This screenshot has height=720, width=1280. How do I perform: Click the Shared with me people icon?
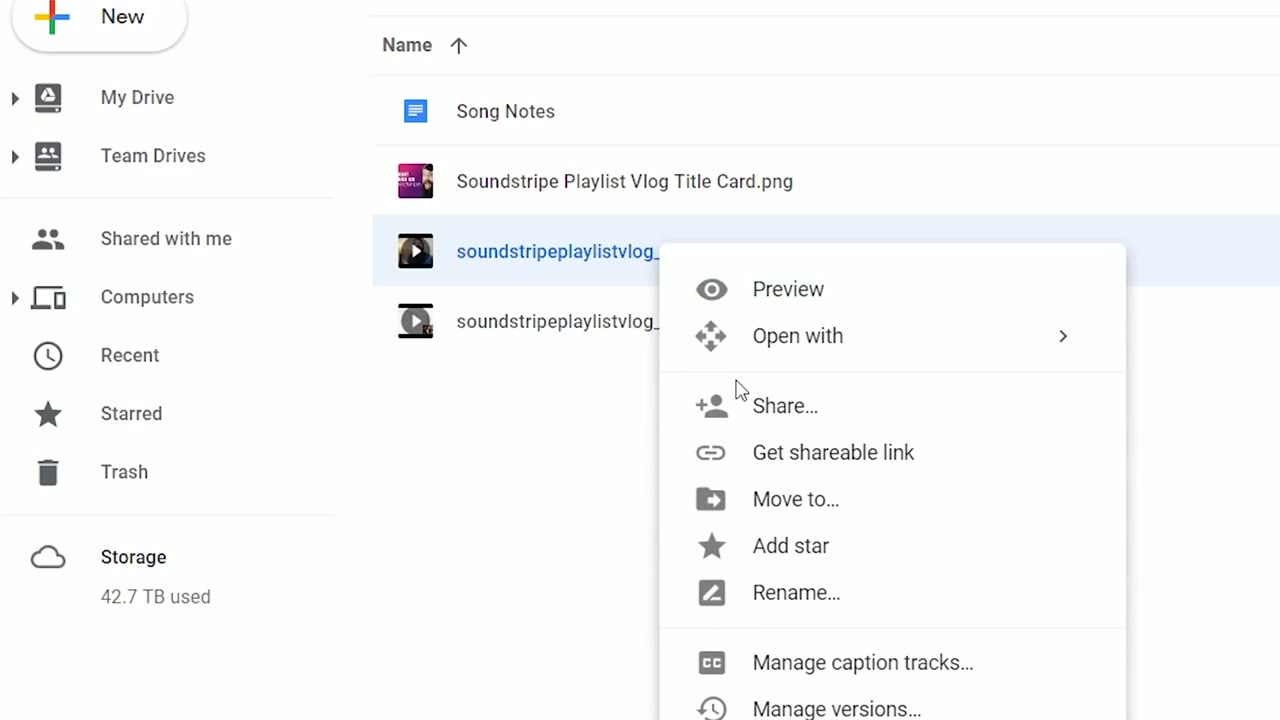click(x=48, y=239)
